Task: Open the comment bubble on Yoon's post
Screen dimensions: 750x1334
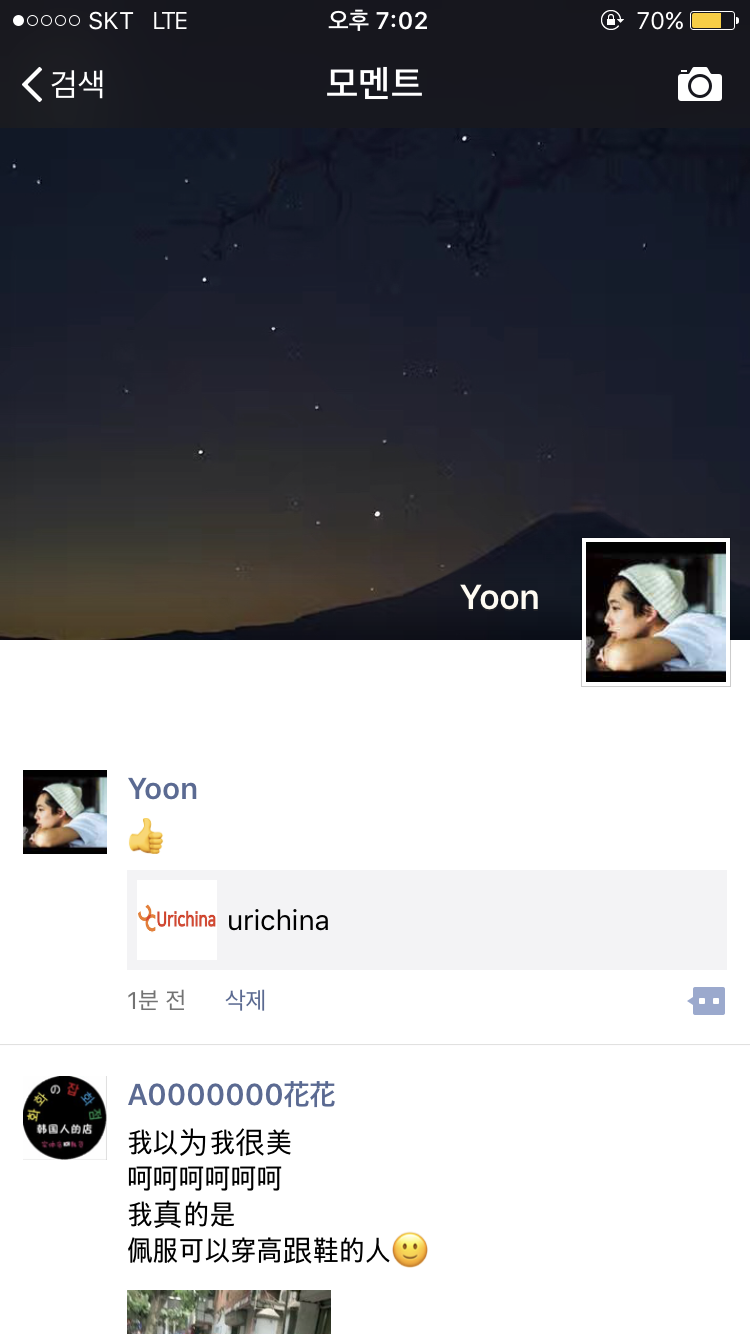Action: (708, 1000)
